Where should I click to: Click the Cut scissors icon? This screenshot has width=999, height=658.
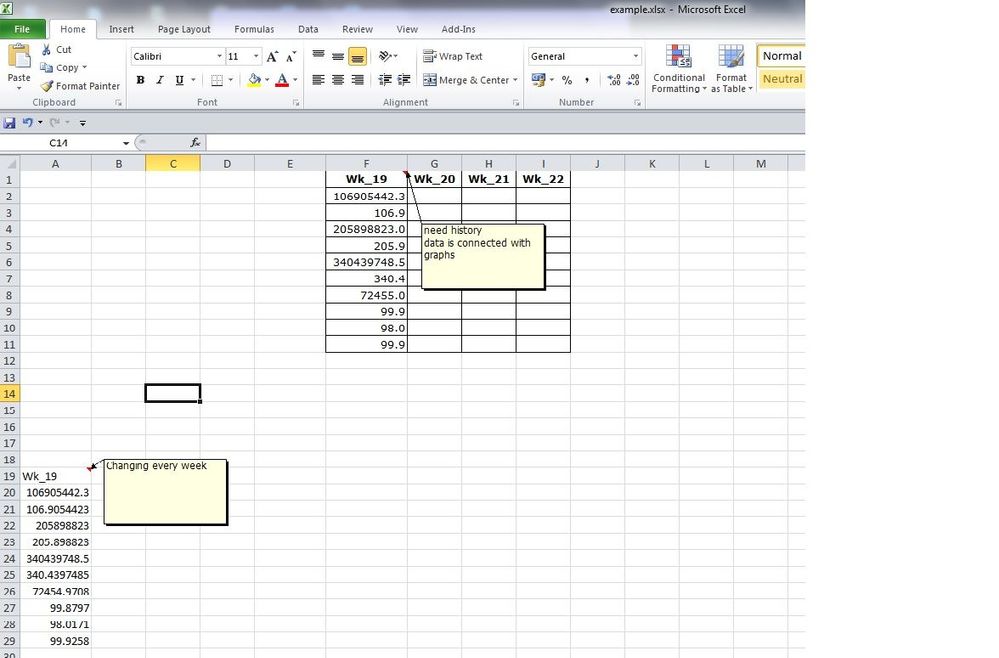click(46, 49)
